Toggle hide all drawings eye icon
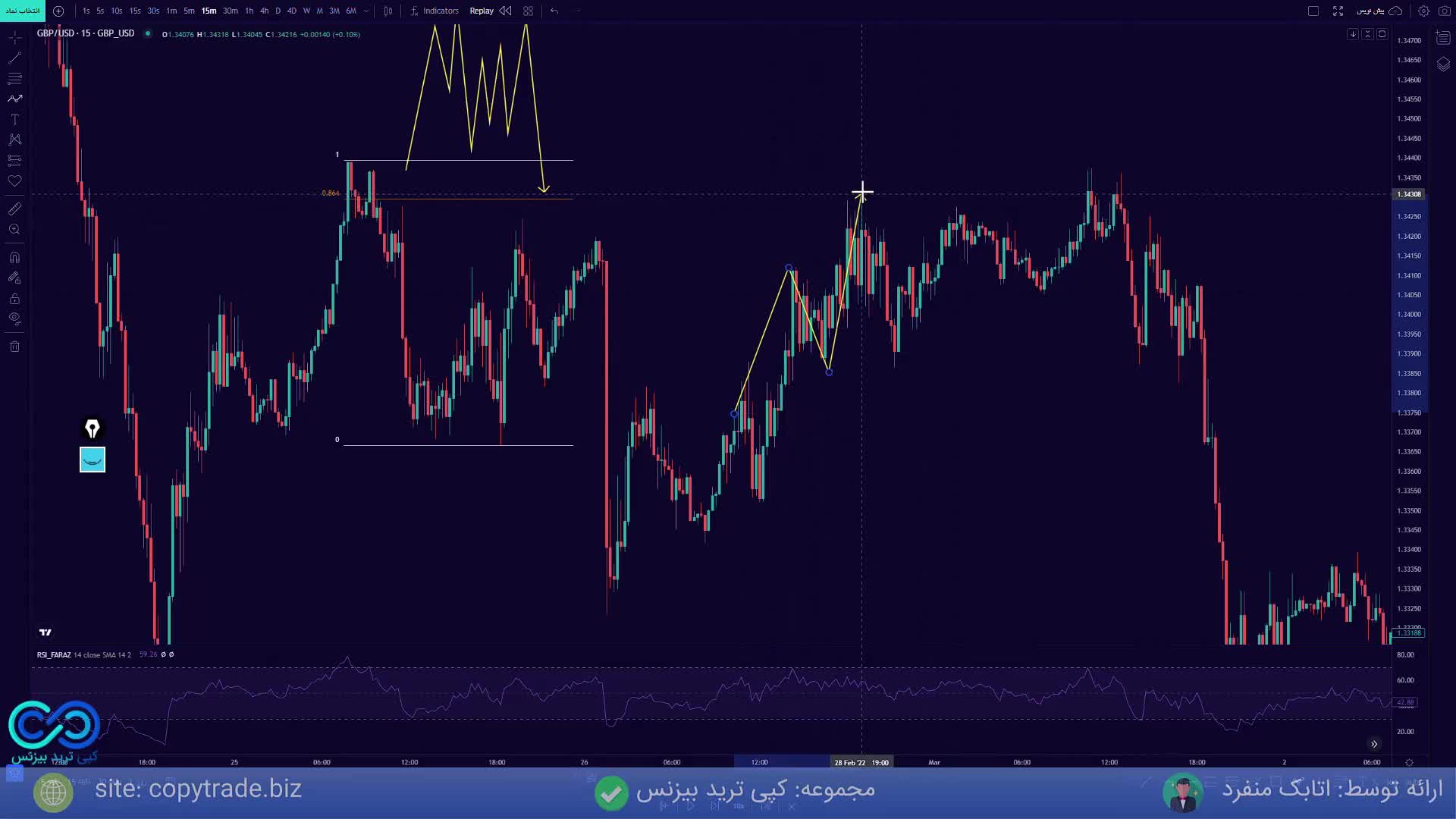 click(x=14, y=318)
